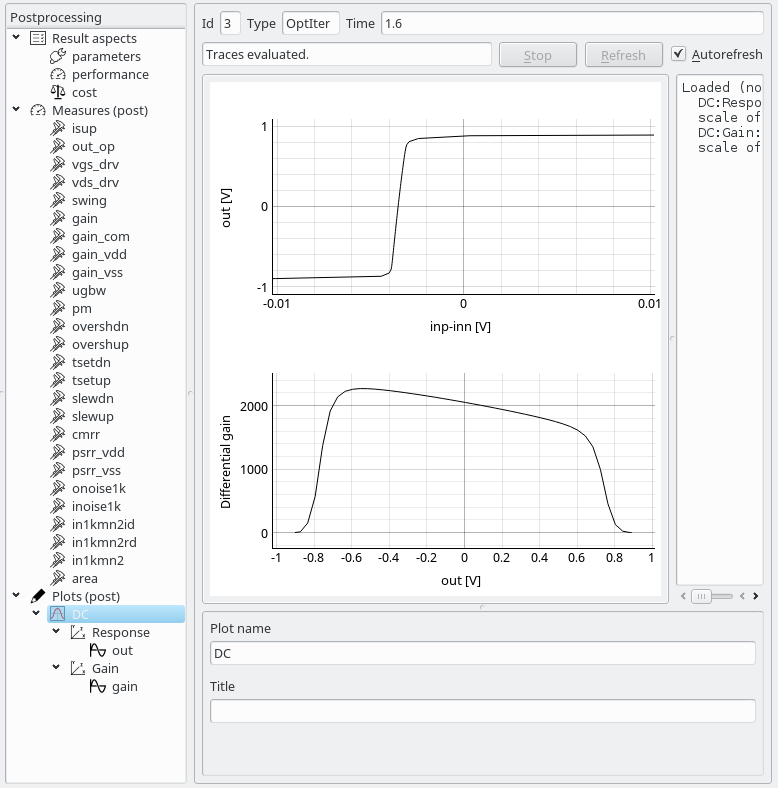Click the scales icon beside cost
Image resolution: width=778 pixels, height=788 pixels.
click(x=57, y=93)
